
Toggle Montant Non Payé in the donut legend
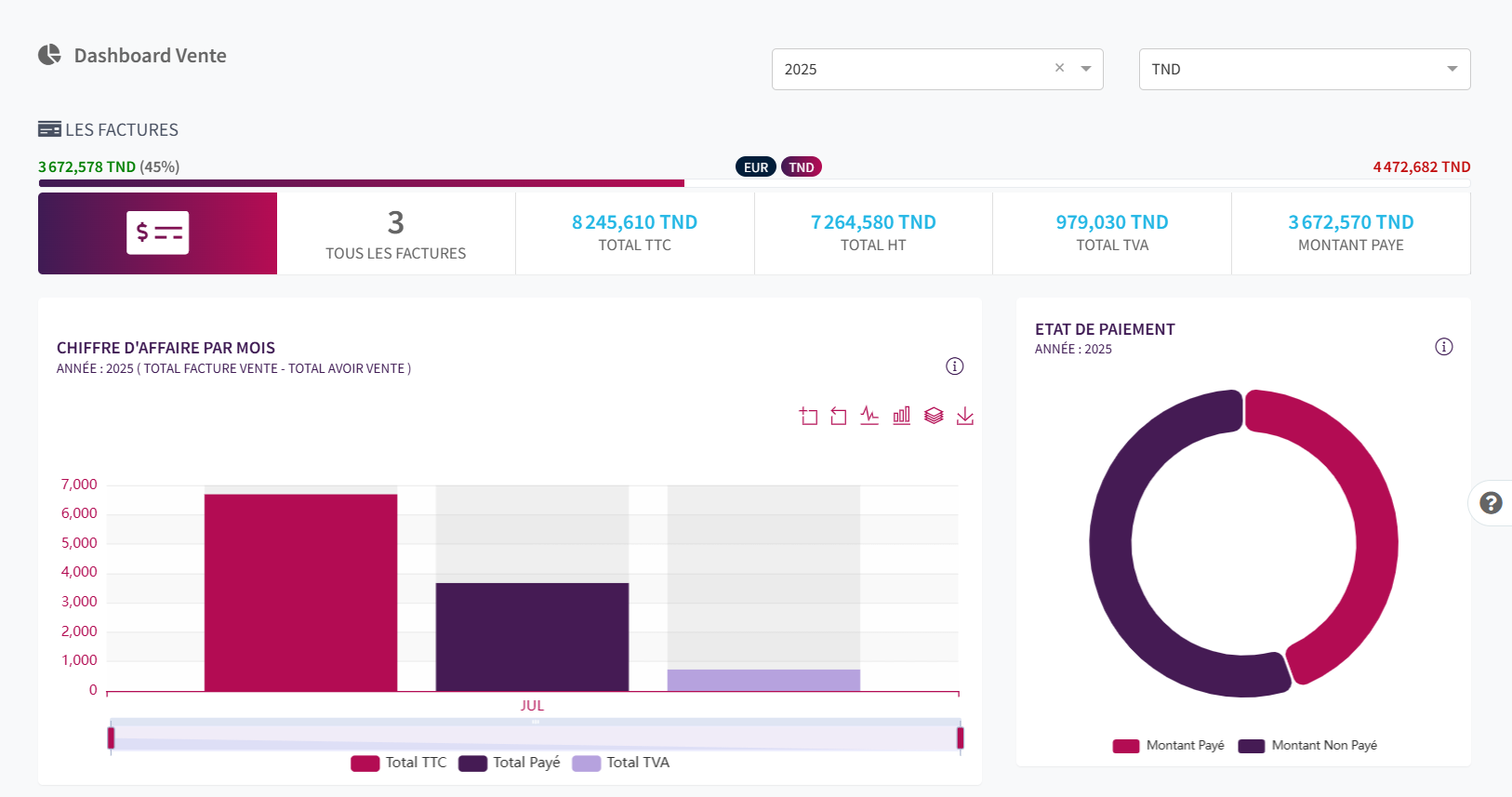pos(1307,746)
